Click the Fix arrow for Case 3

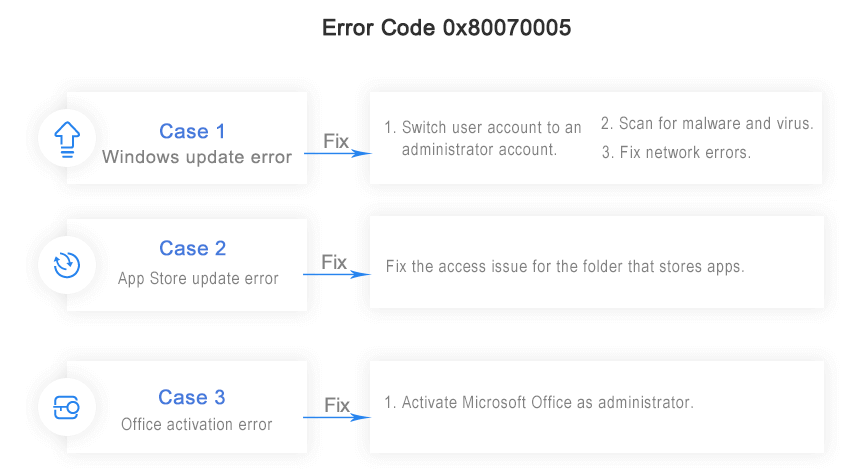[336, 418]
